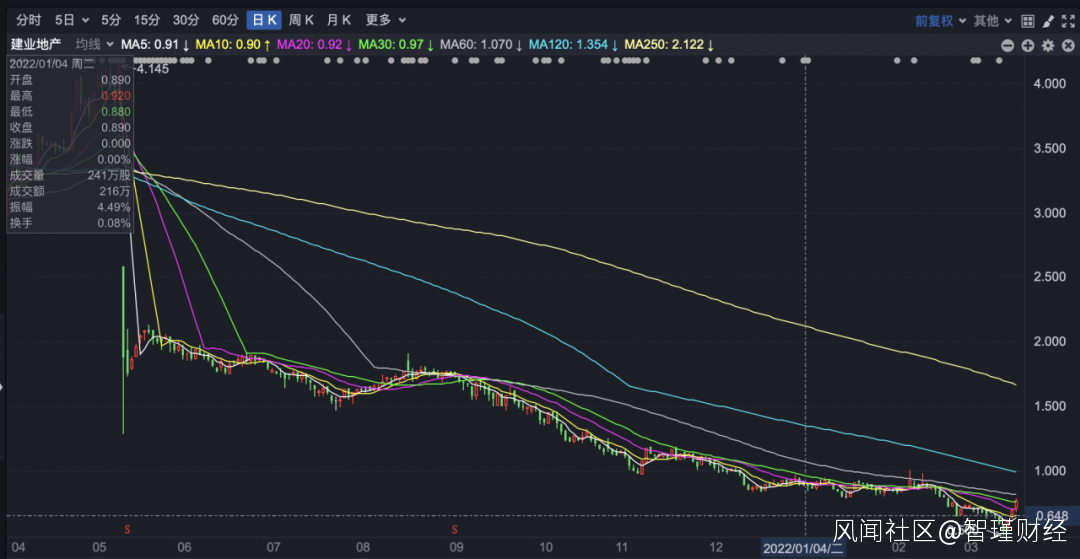Enter fullscreen chart mode
The image size is (1080, 559).
(1068, 21)
